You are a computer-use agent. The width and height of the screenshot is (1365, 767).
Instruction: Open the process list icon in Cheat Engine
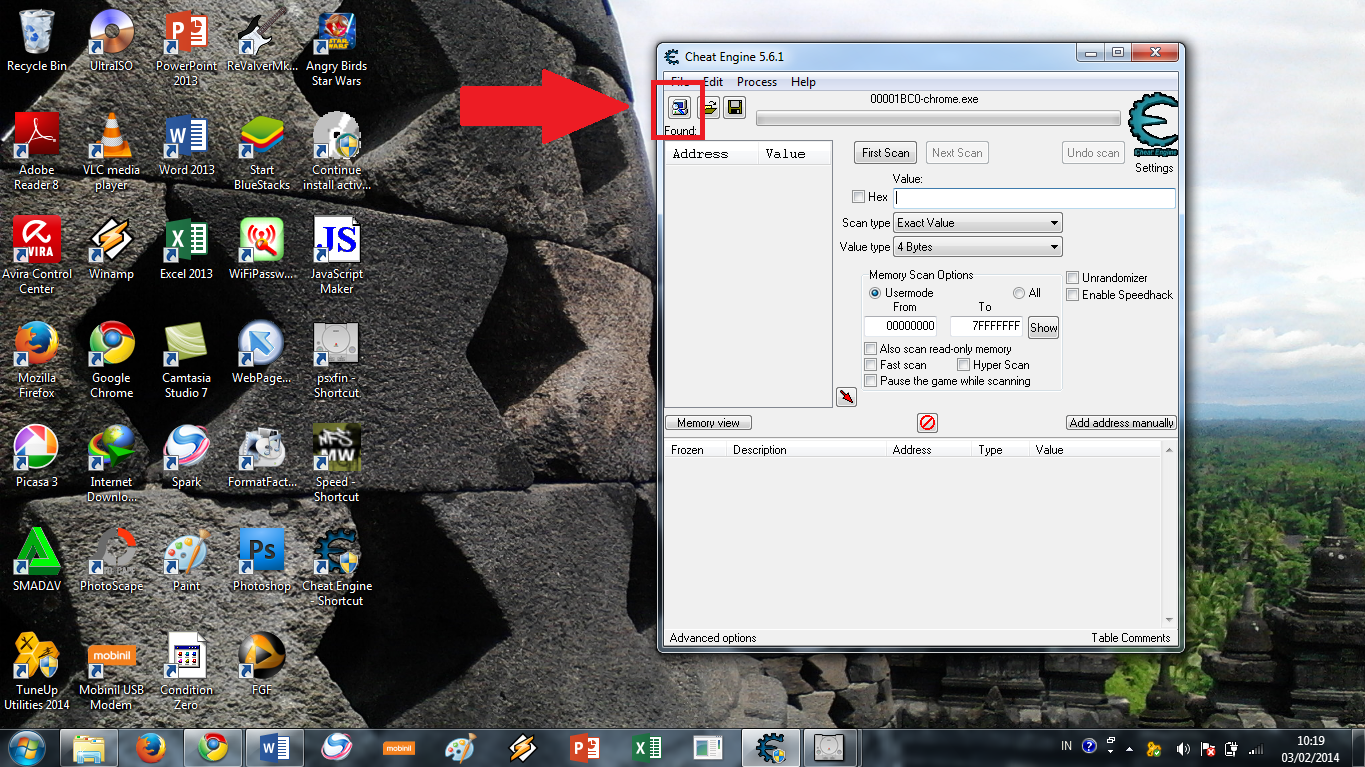click(679, 107)
